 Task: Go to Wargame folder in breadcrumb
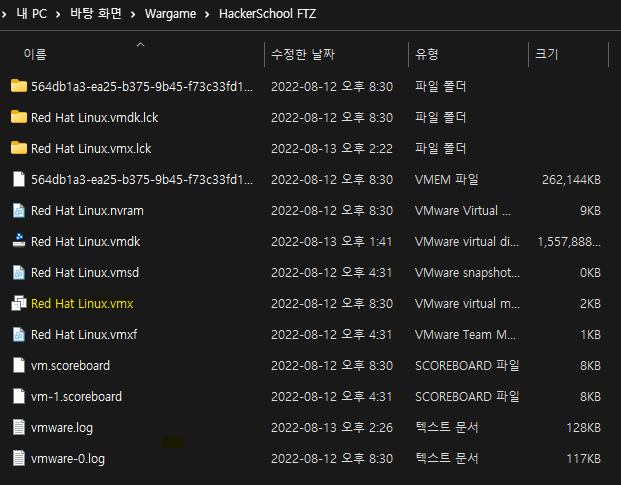click(x=170, y=14)
